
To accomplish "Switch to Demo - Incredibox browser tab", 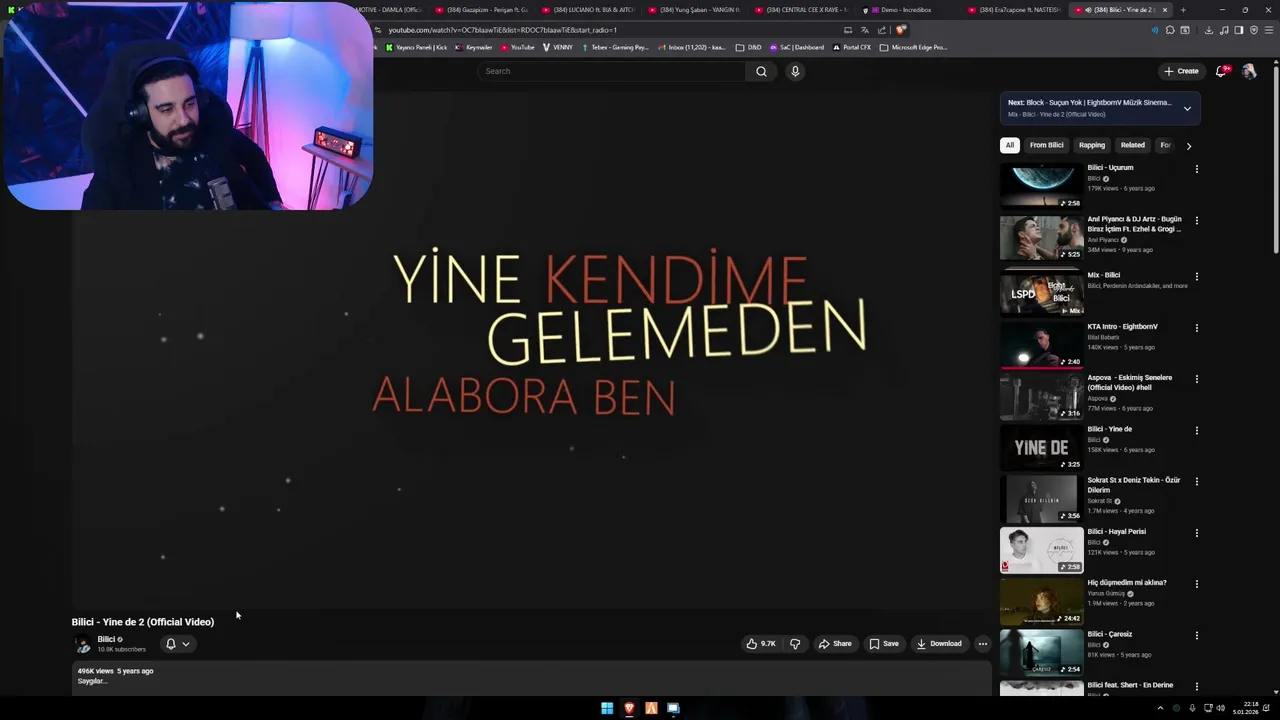I will 905,10.
